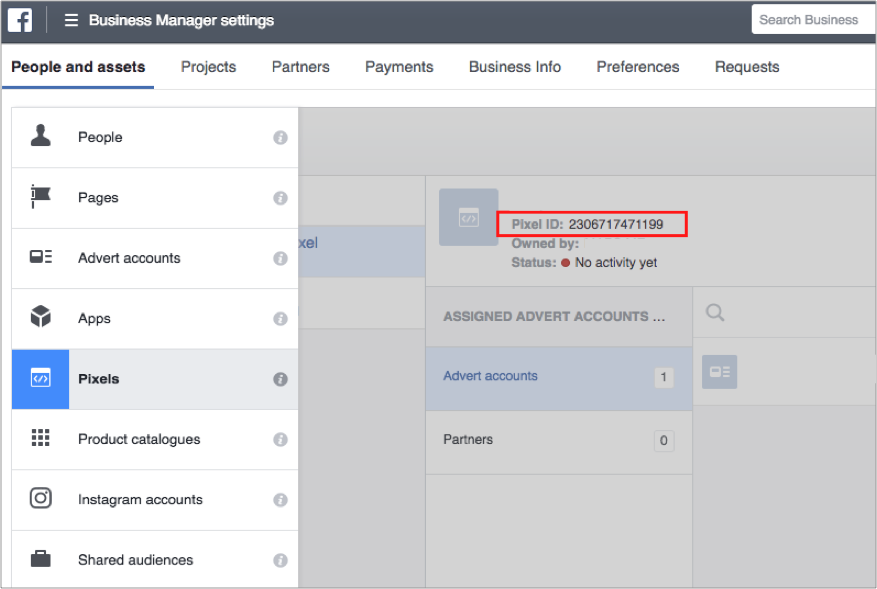This screenshot has height=589, width=877.
Task: Click the Partners count badge showing 0
Action: pyautogui.click(x=664, y=441)
